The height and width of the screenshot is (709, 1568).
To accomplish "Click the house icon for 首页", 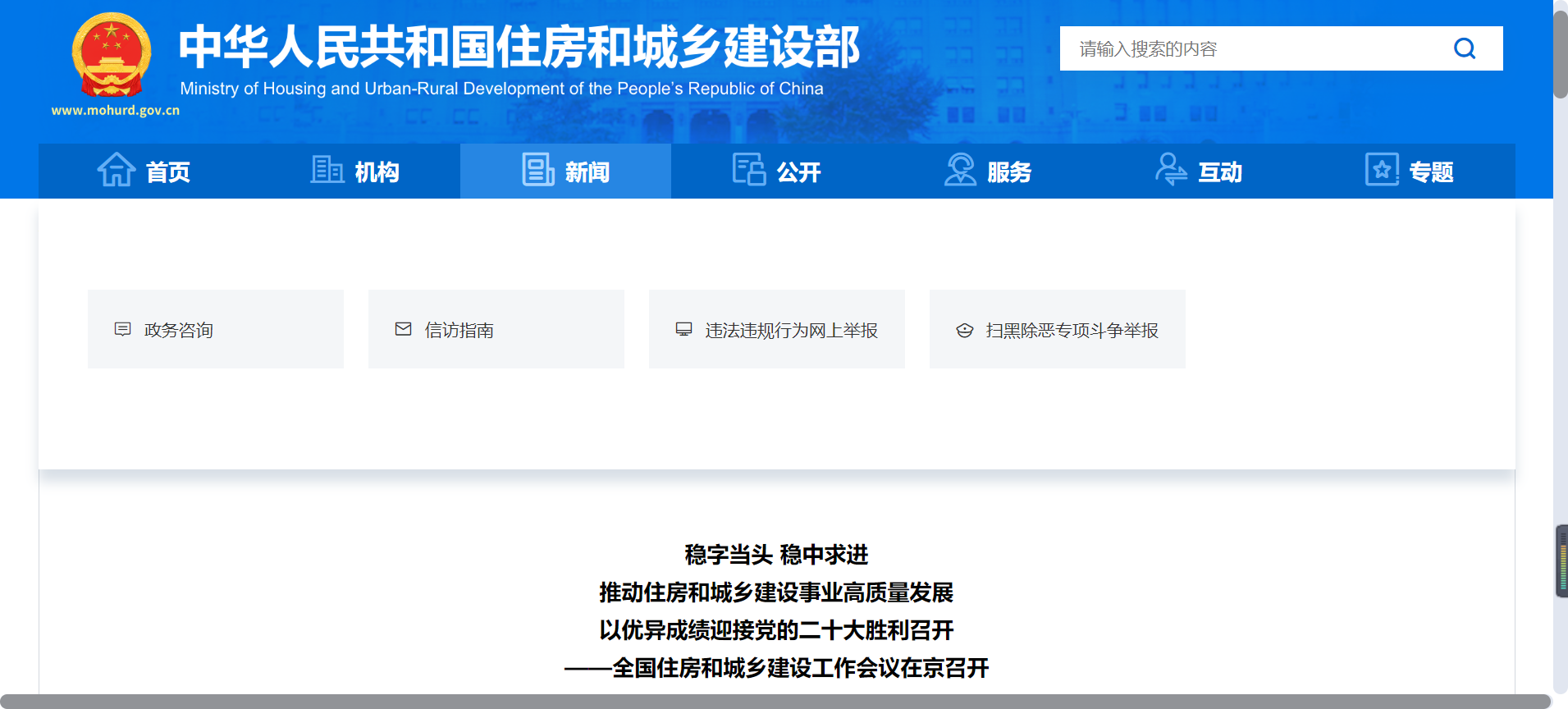I will coord(117,171).
